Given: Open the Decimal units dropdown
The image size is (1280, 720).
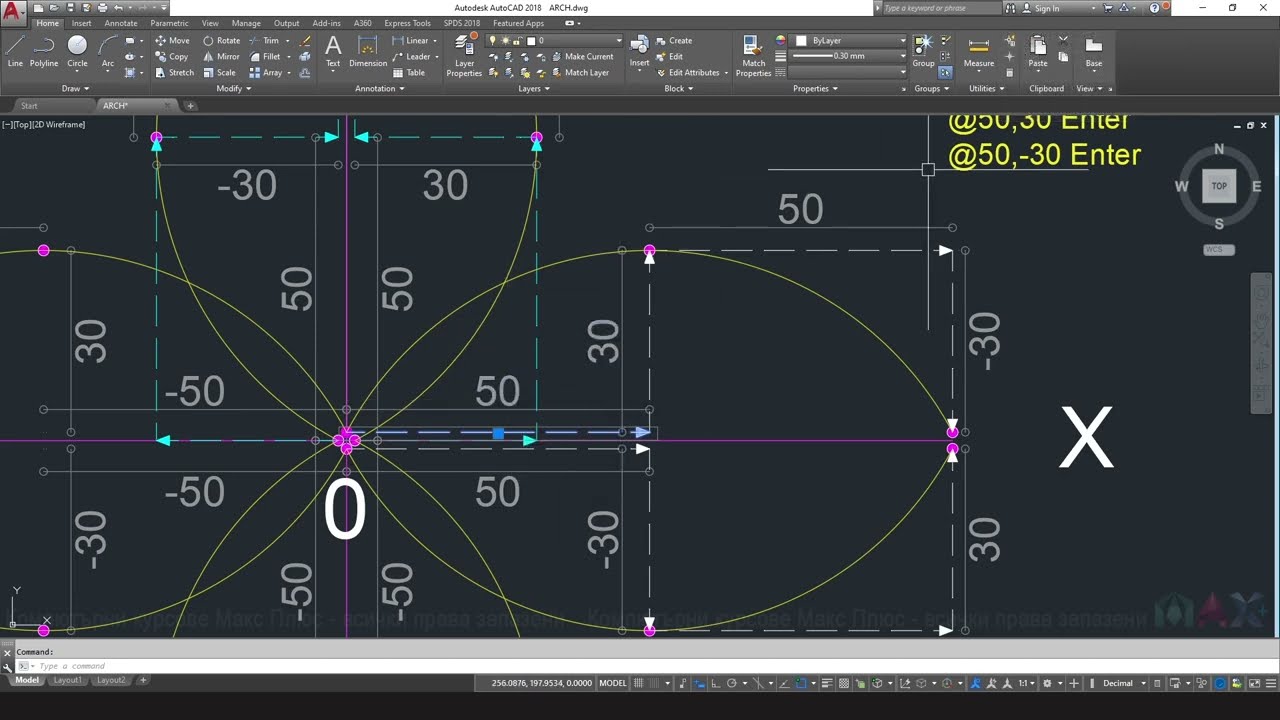Looking at the screenshot, I should 1123,683.
